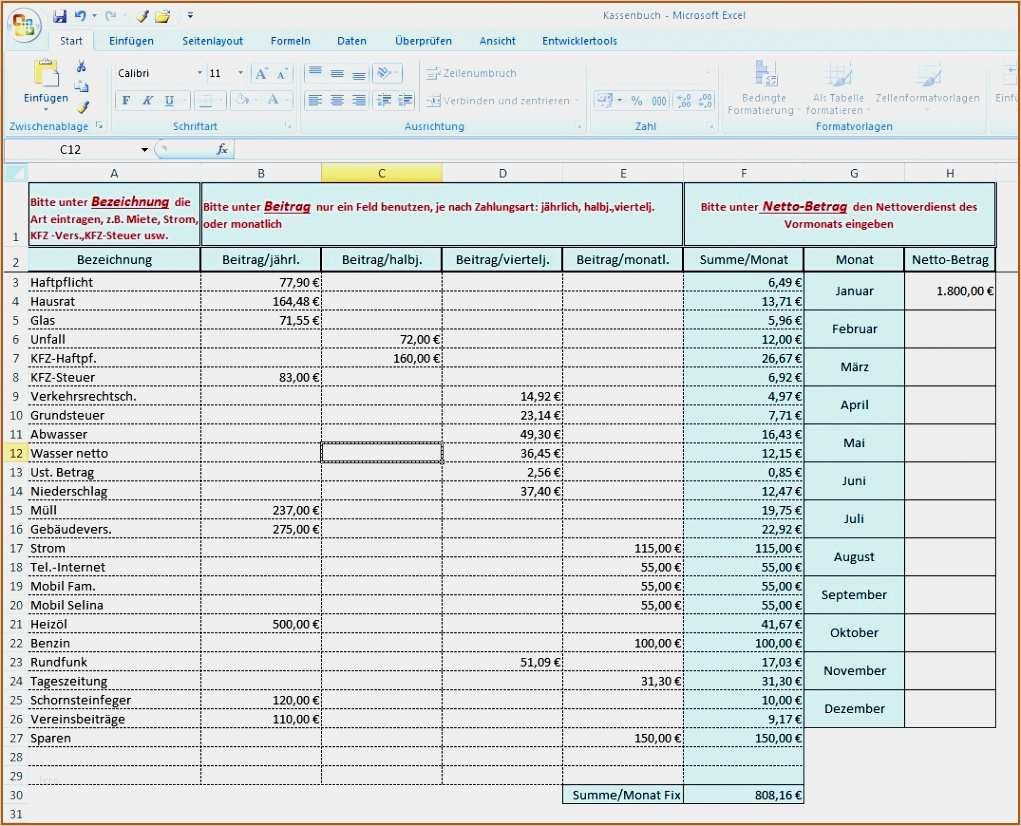The width and height of the screenshot is (1021, 826).
Task: Copy selection with the copy icon
Action: [81, 87]
